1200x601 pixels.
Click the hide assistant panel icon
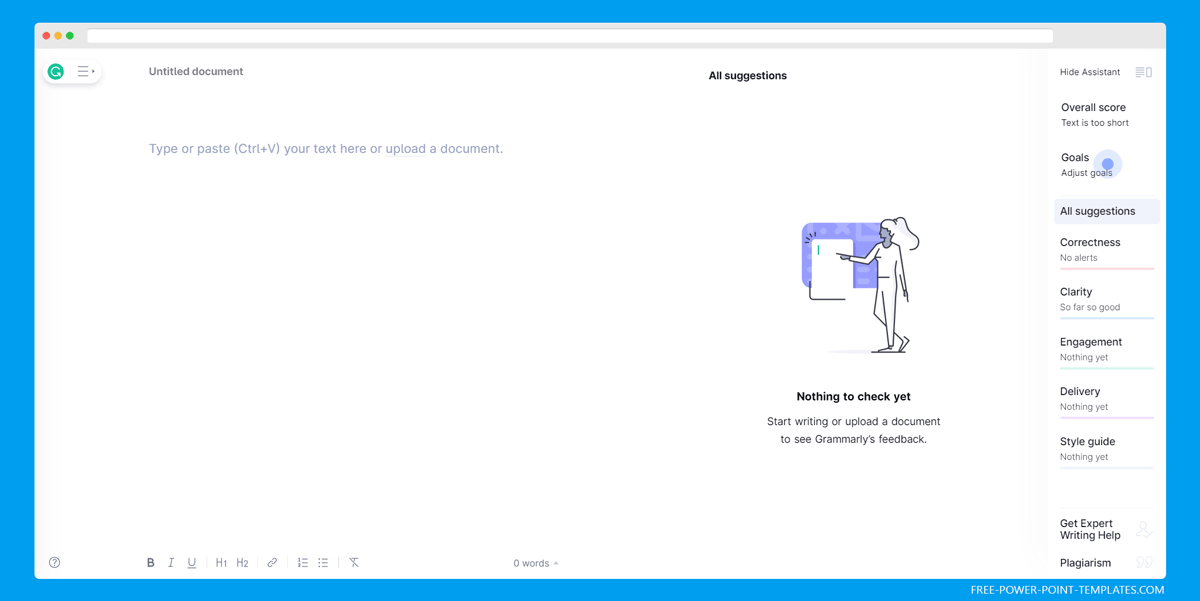coord(1144,72)
